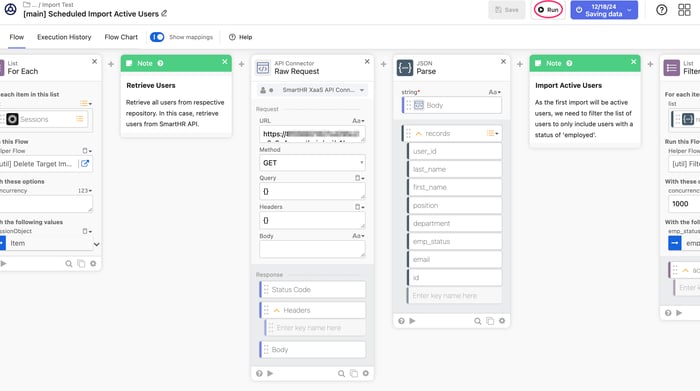Open the Flow Chart tab
700x391 pixels.
(x=121, y=37)
